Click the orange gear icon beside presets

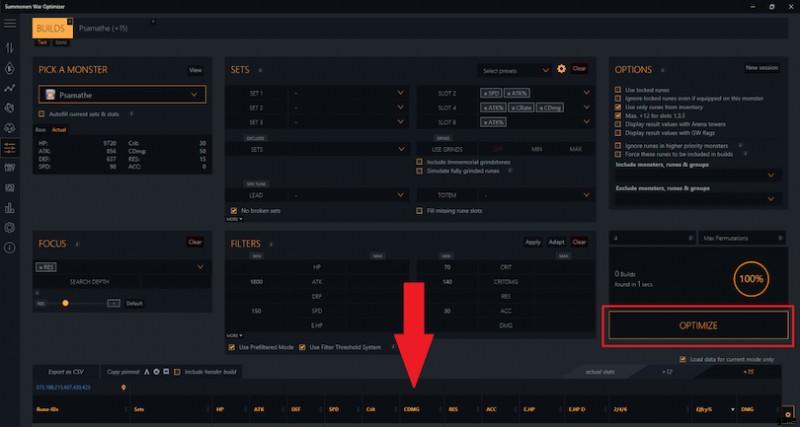point(561,69)
